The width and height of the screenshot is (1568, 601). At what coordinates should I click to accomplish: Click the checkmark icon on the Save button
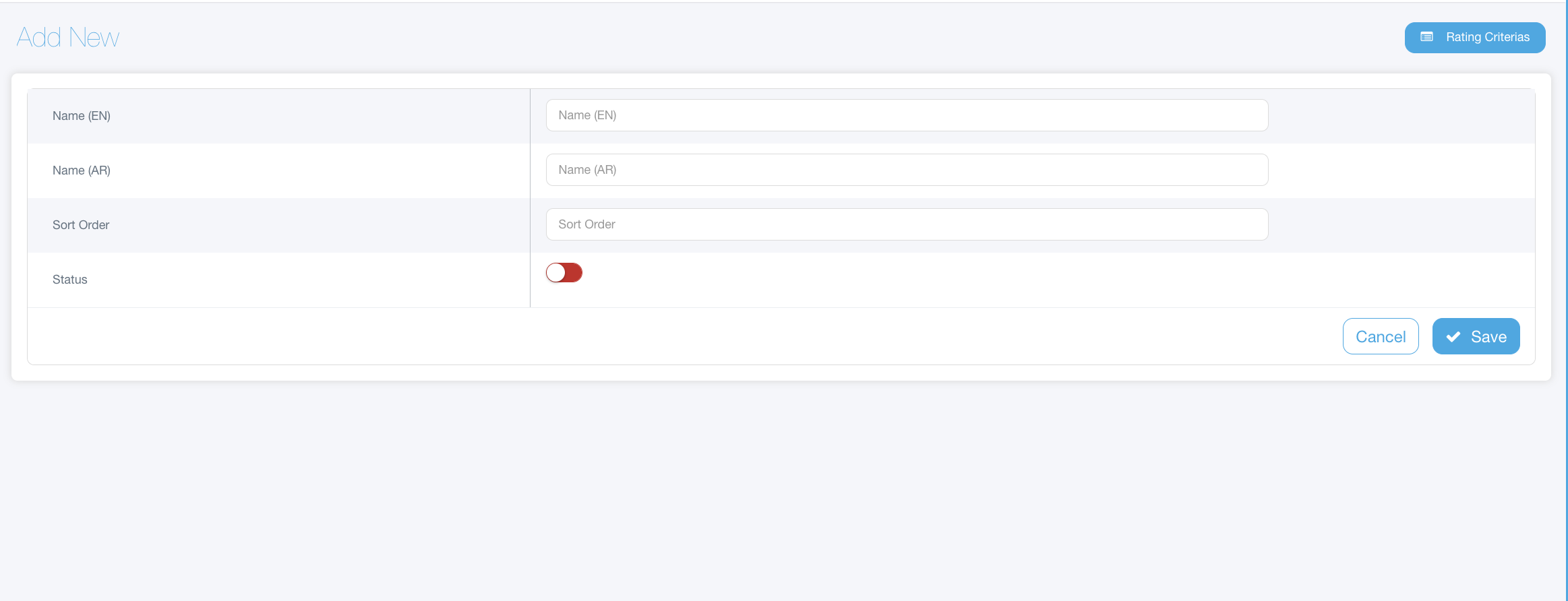1453,337
